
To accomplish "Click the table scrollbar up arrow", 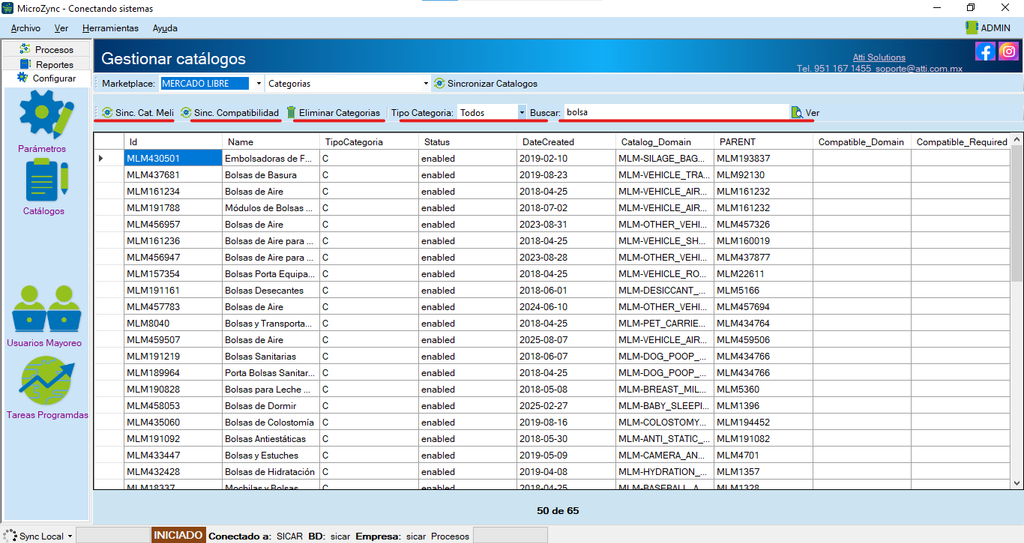I will 1017,140.
